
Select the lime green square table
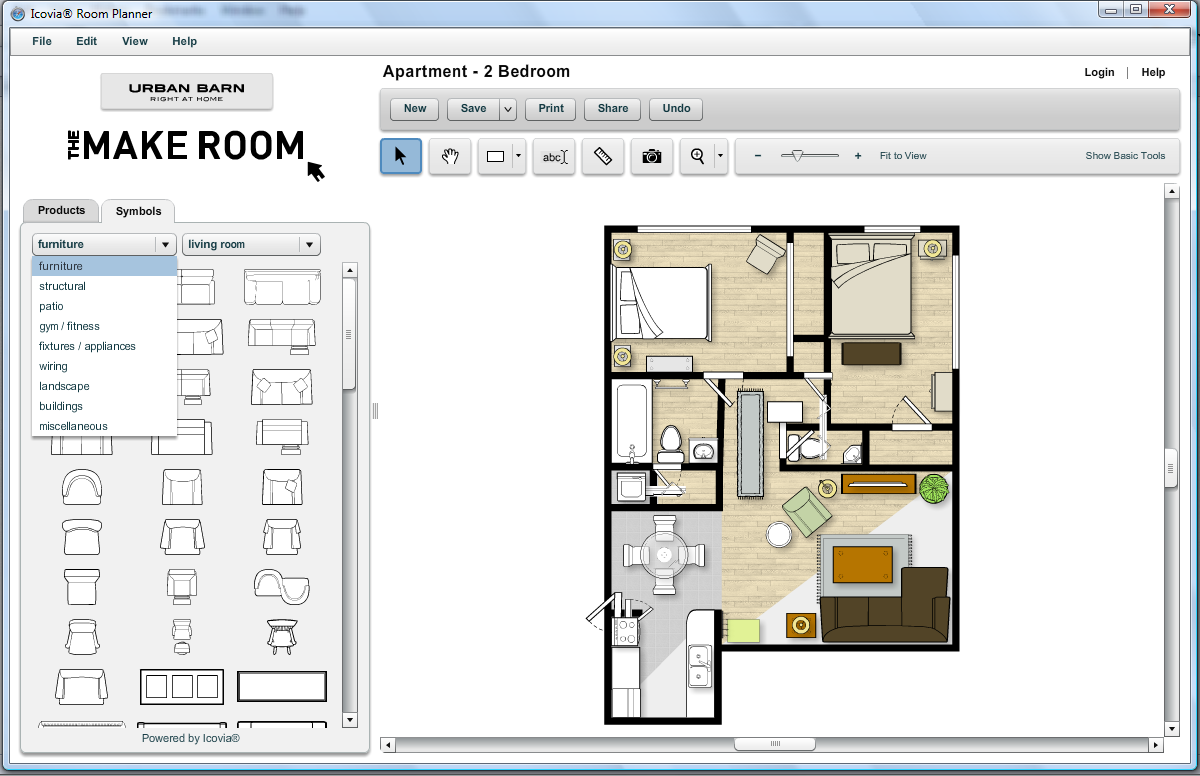click(742, 630)
